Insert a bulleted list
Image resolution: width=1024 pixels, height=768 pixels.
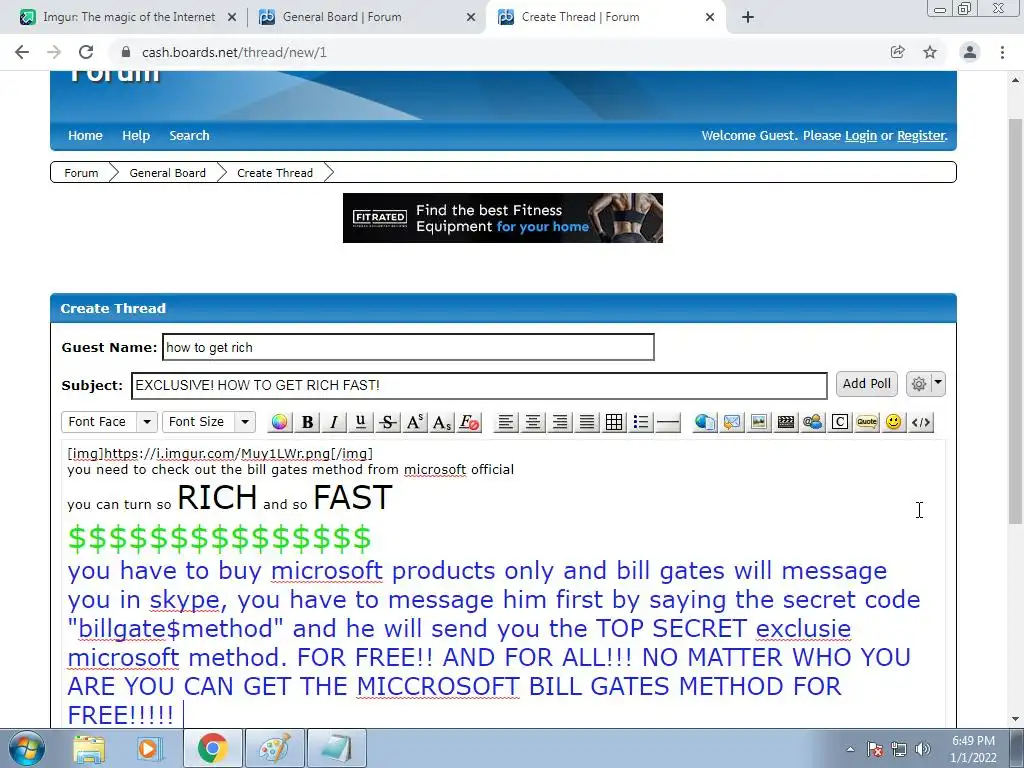click(x=641, y=422)
